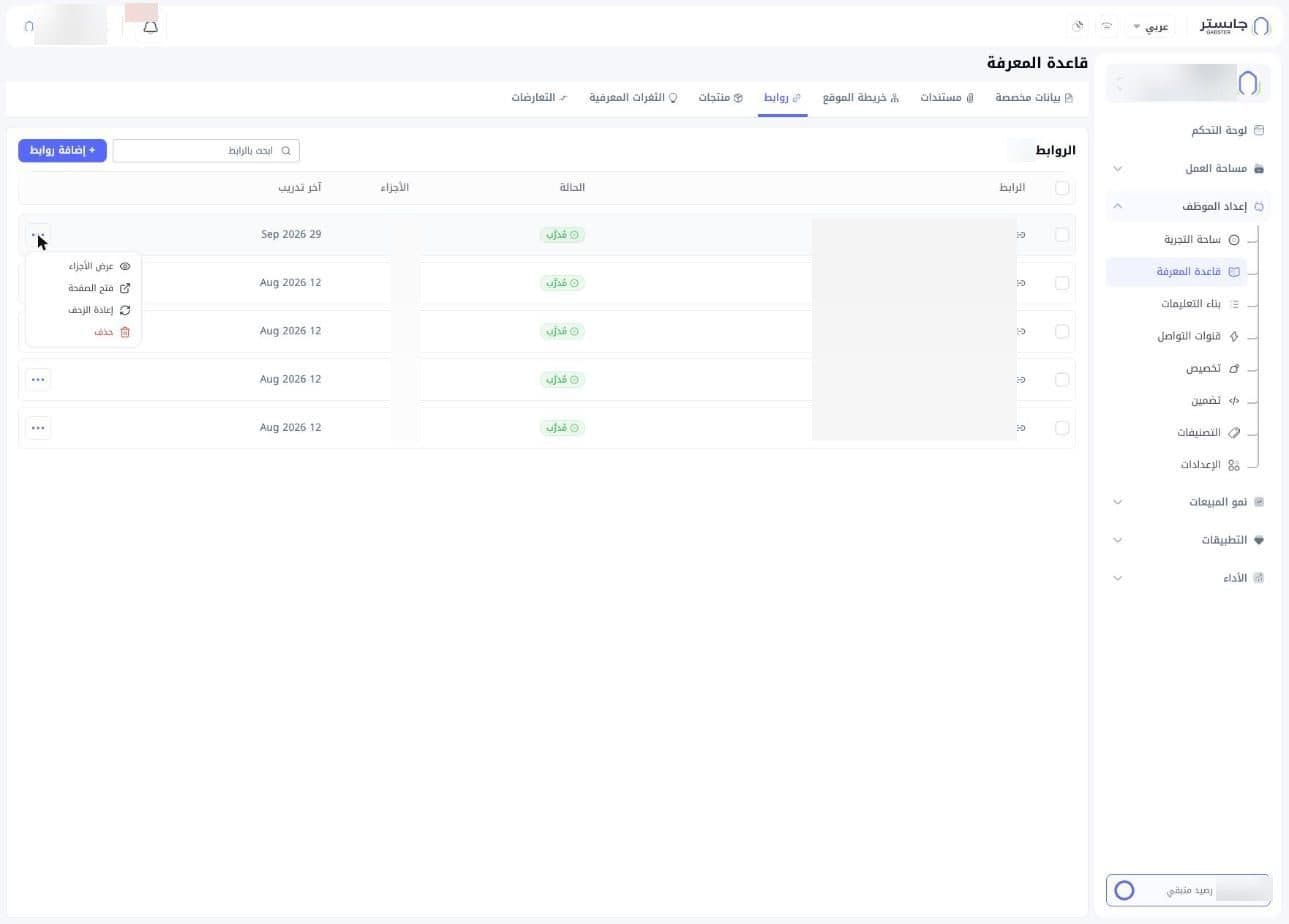
Task: Open تضمين embed page
Action: click(1214, 401)
